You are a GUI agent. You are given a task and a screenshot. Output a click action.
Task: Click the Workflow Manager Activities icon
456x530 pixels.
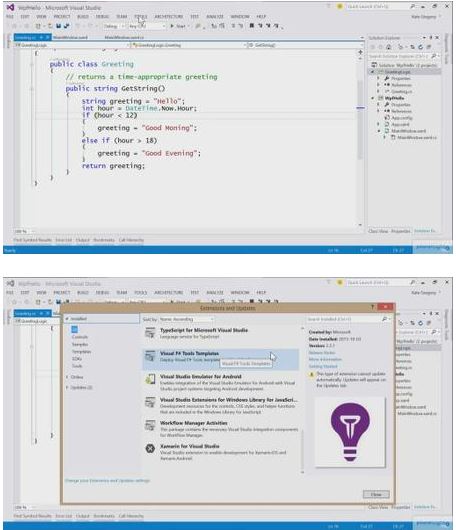tap(150, 426)
